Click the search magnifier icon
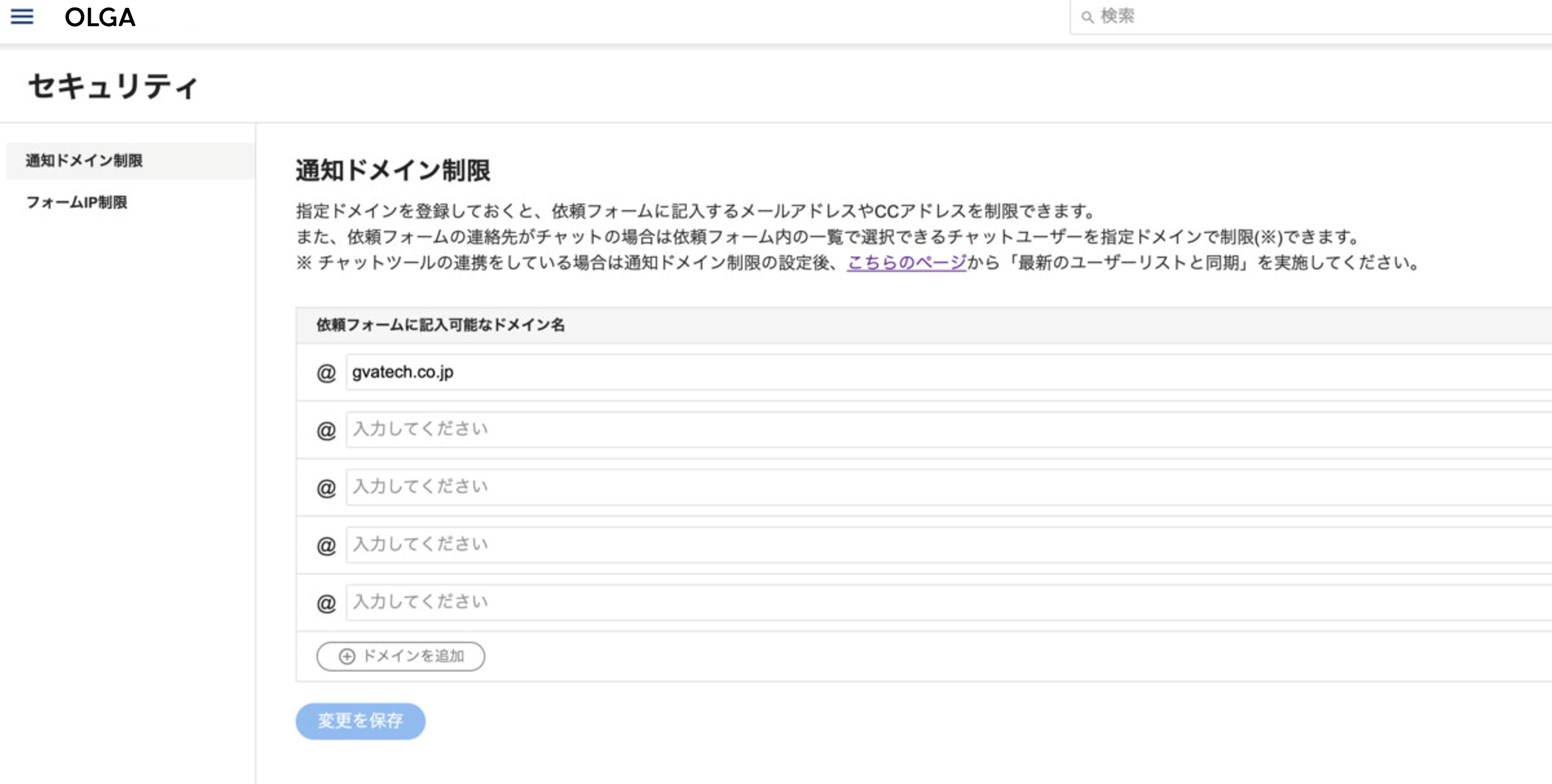1552x784 pixels. pyautogui.click(x=1087, y=17)
